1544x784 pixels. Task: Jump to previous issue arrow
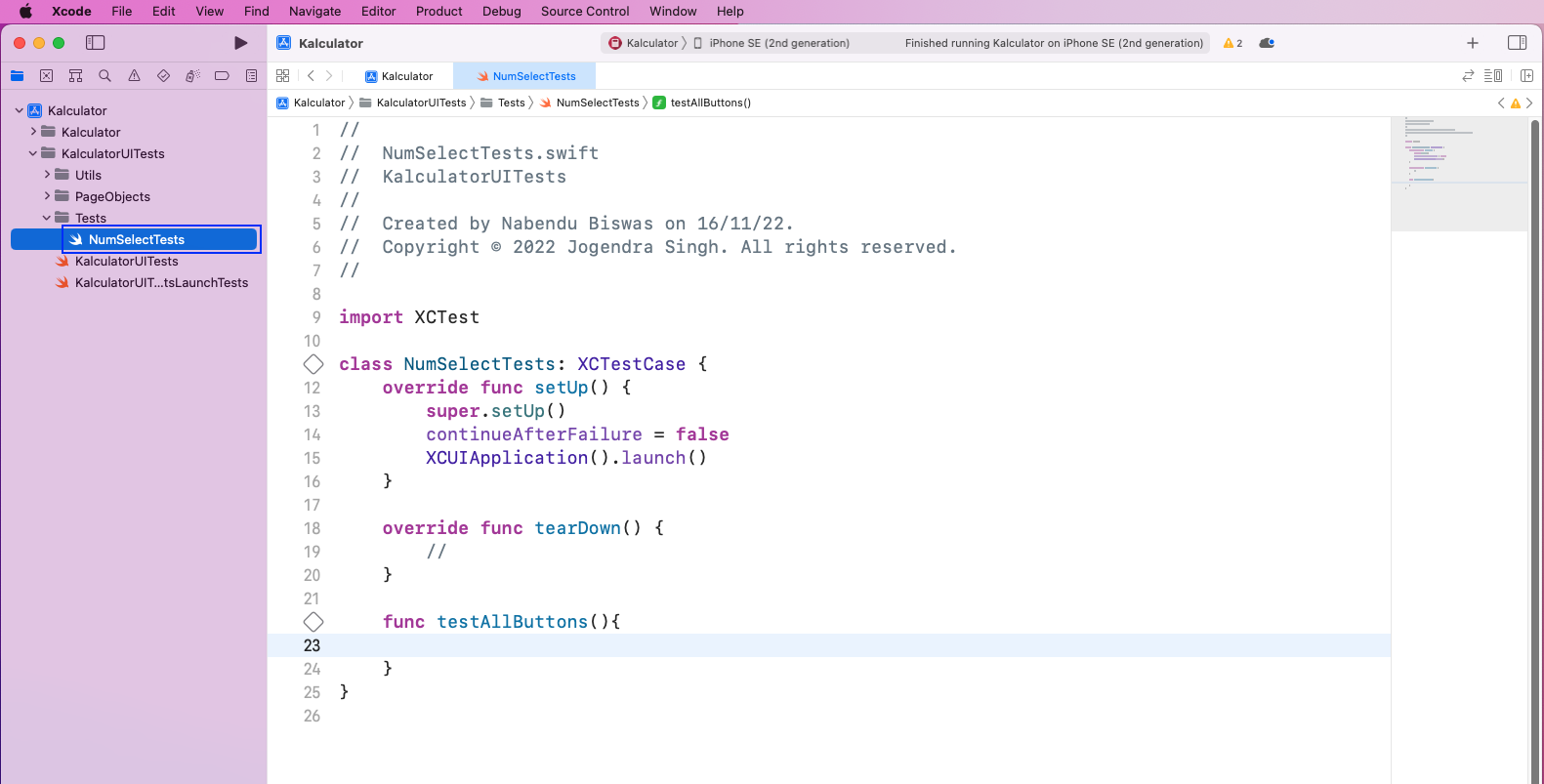point(1501,103)
